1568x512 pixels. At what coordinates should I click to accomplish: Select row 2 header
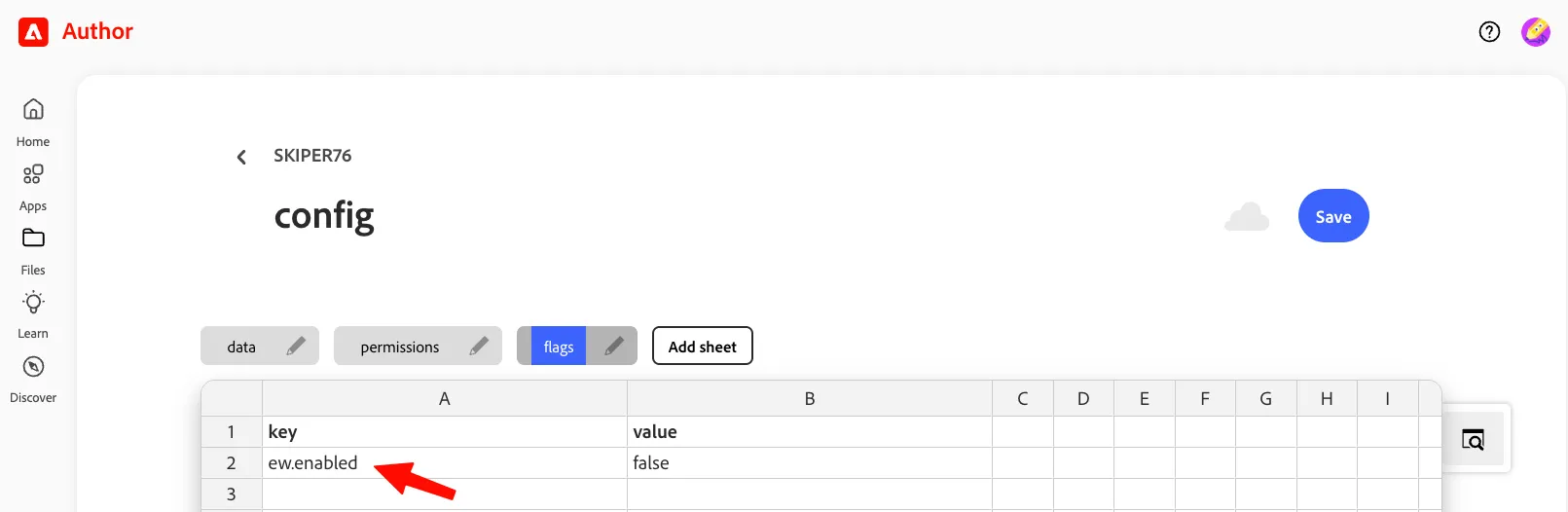click(x=232, y=462)
